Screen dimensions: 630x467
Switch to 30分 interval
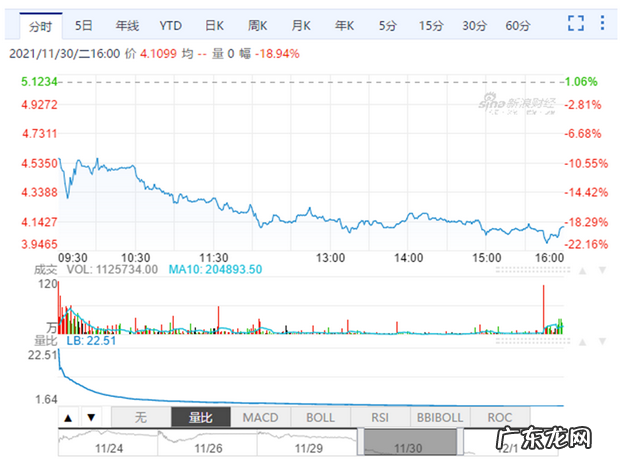click(474, 26)
